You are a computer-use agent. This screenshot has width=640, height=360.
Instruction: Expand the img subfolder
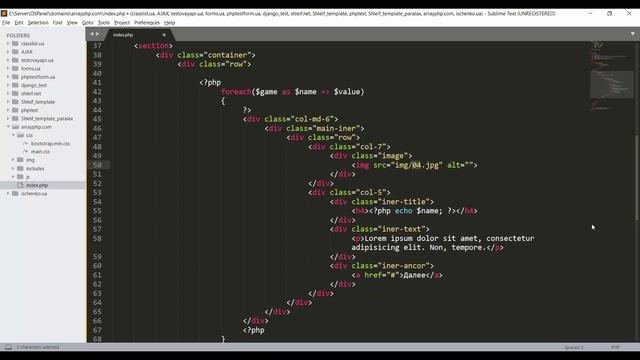13,160
